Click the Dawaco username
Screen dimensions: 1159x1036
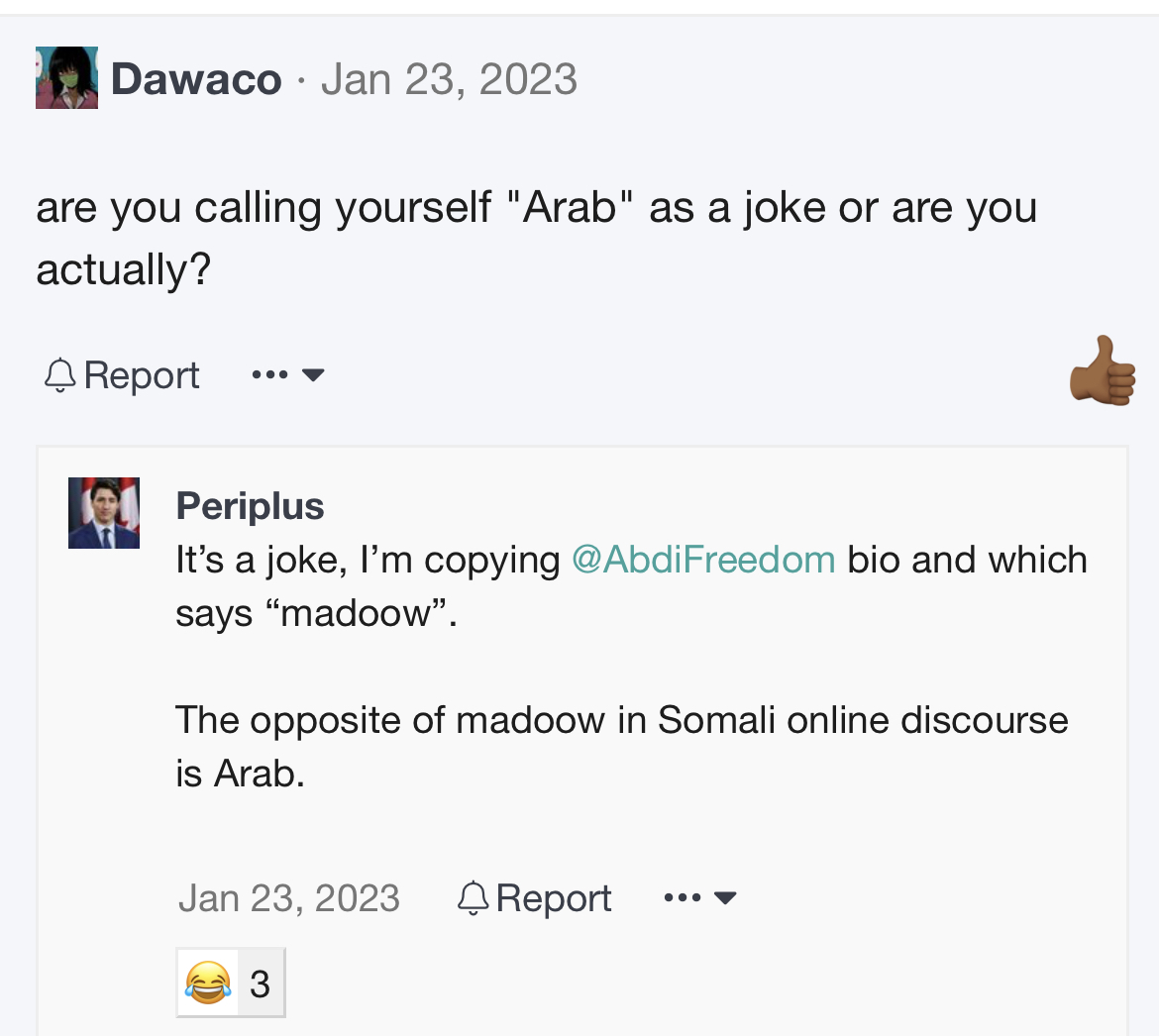click(x=196, y=79)
